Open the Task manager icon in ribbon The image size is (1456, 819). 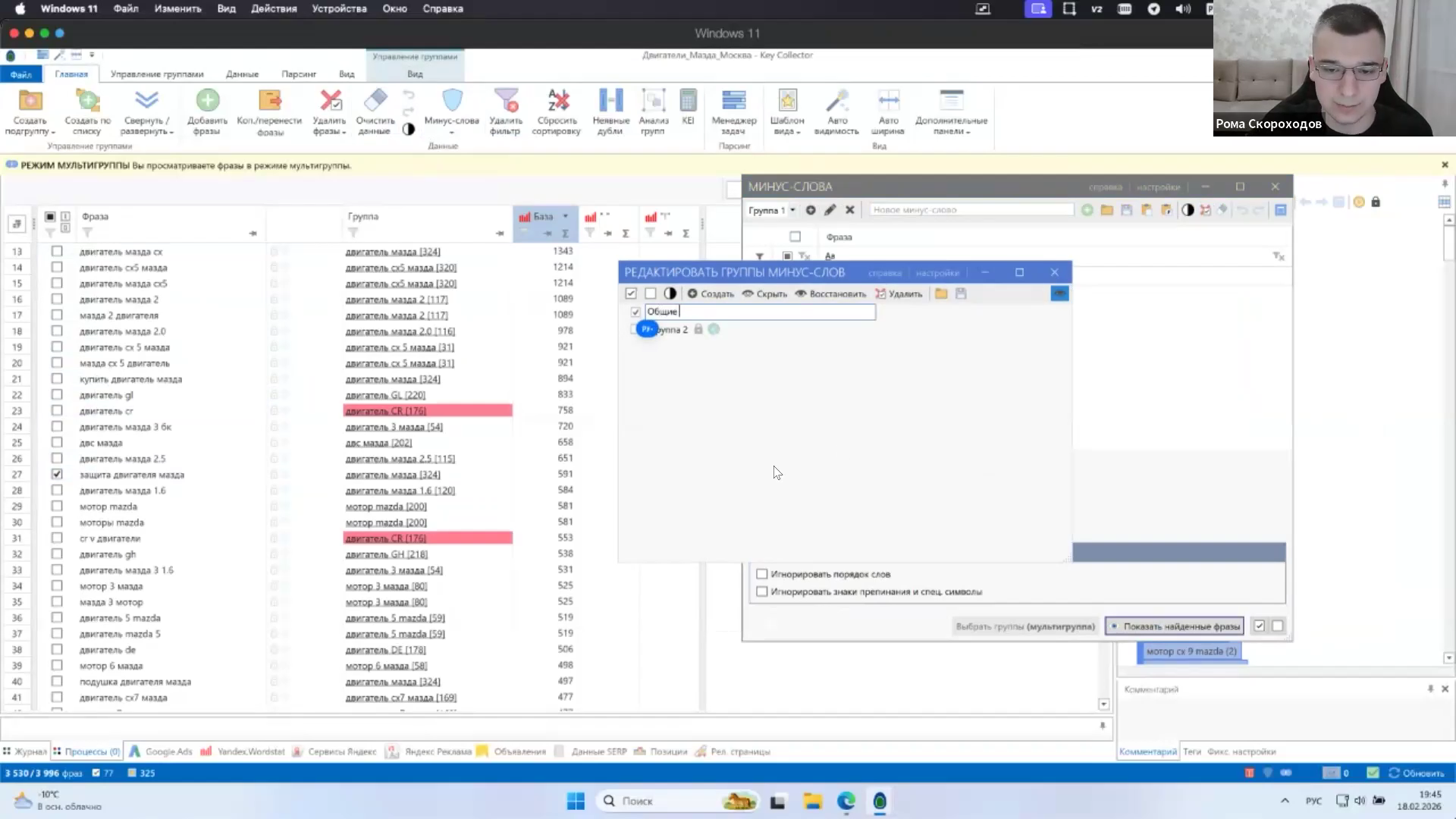[x=733, y=100]
